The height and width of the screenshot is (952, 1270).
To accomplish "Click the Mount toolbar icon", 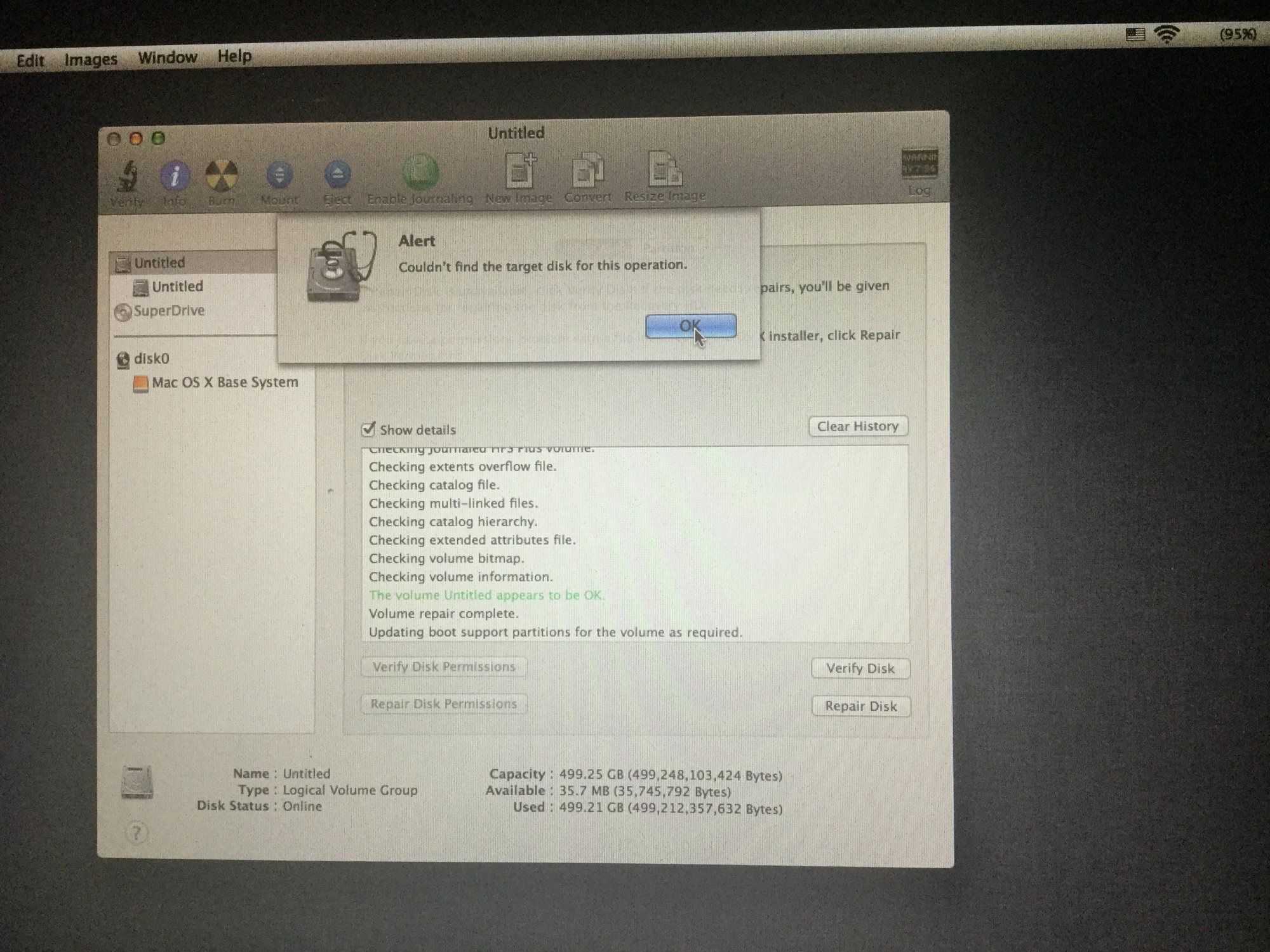I will [x=279, y=175].
